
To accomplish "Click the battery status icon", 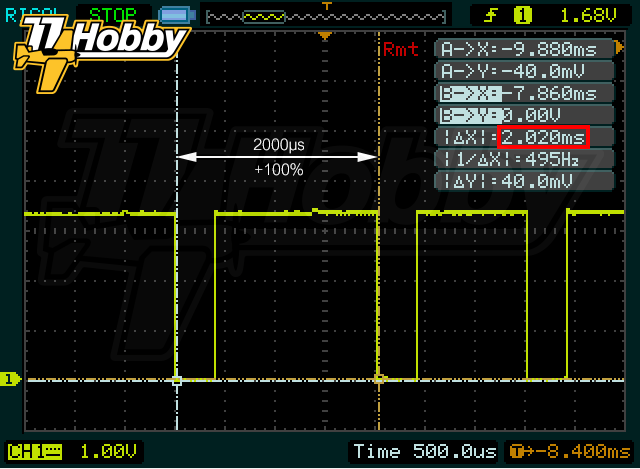I will [177, 16].
